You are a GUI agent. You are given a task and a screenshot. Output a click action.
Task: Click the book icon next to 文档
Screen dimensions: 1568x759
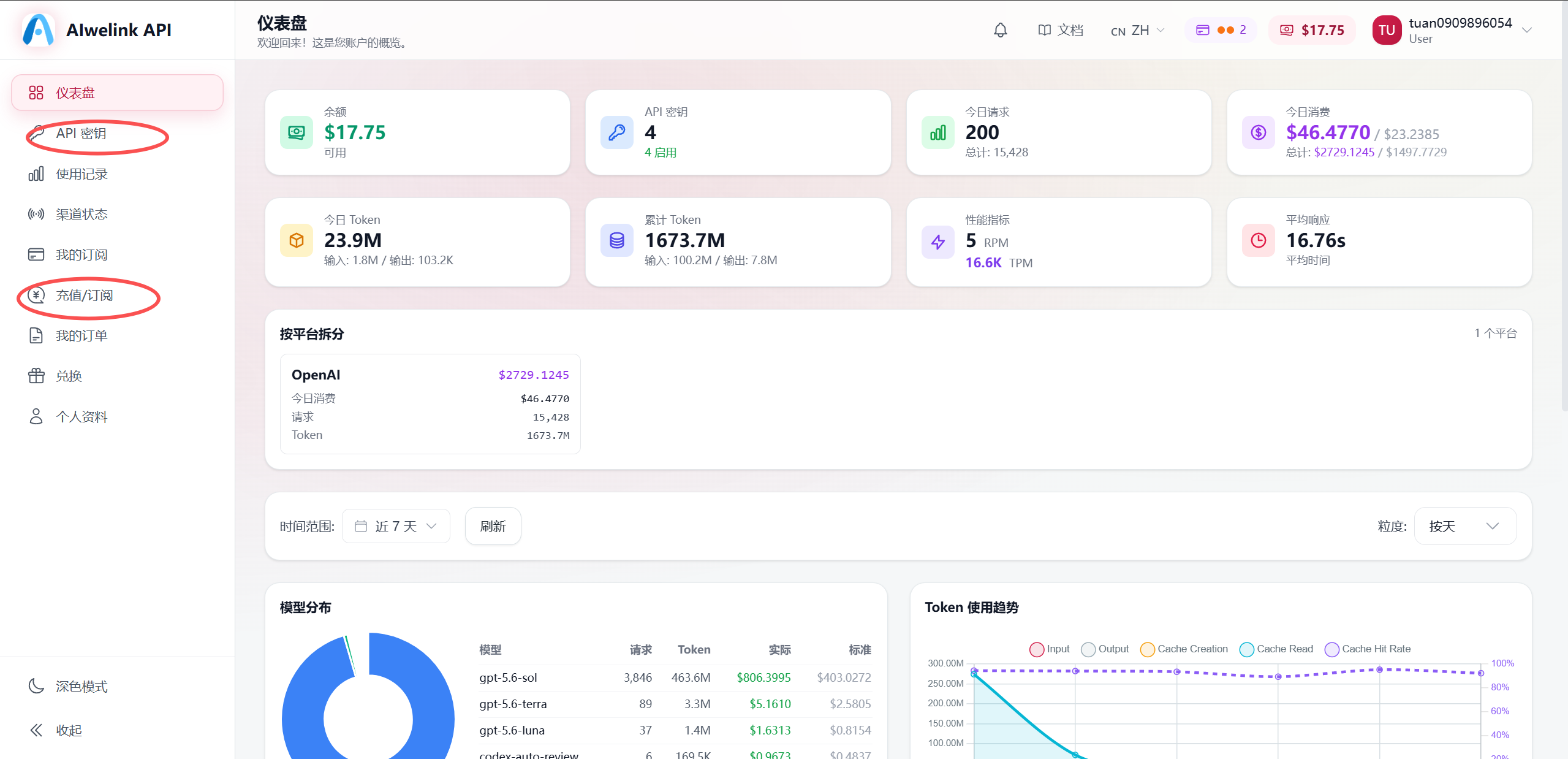point(1044,30)
